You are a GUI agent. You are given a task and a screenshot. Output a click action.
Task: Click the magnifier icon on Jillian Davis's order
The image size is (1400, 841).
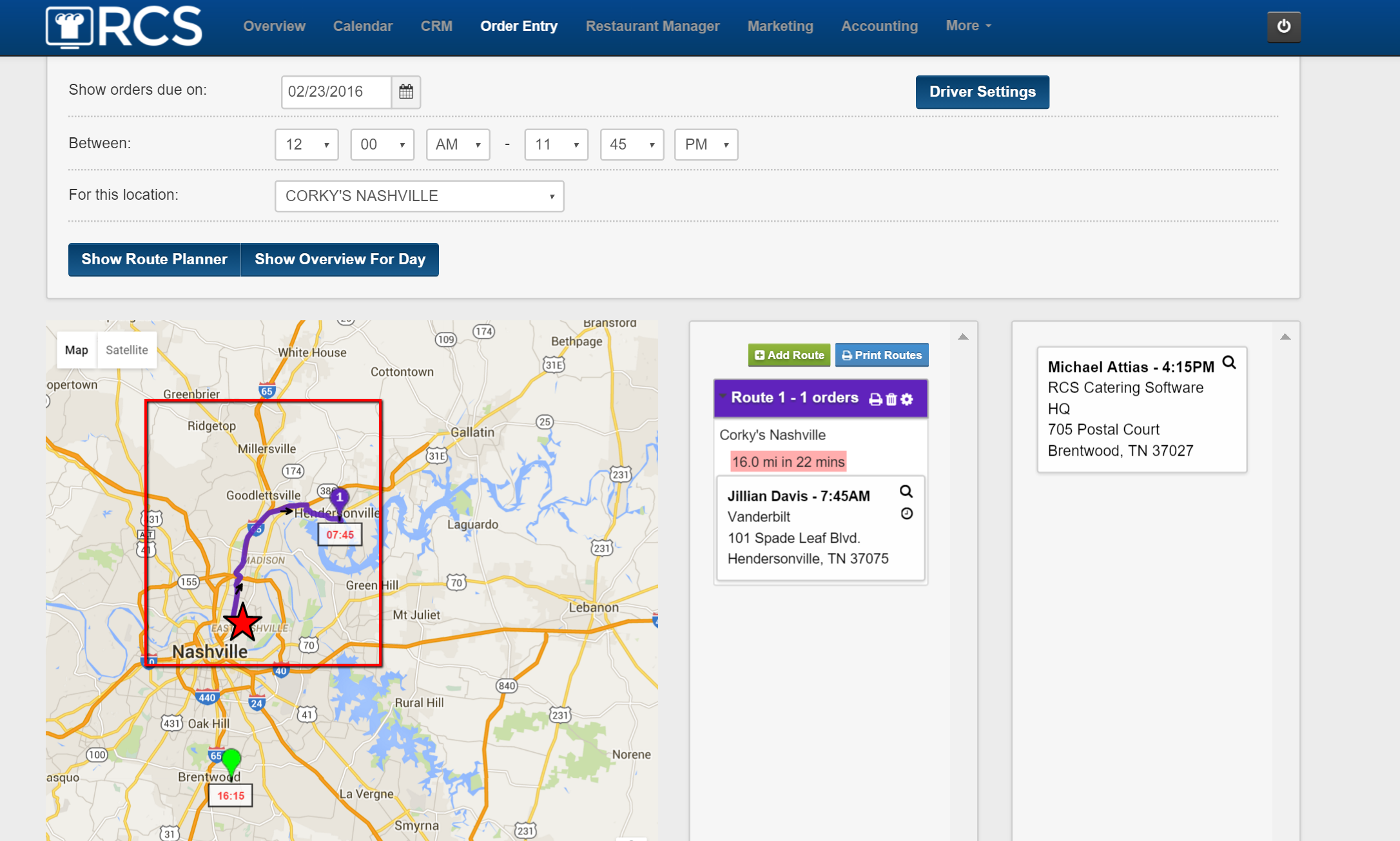pos(906,492)
